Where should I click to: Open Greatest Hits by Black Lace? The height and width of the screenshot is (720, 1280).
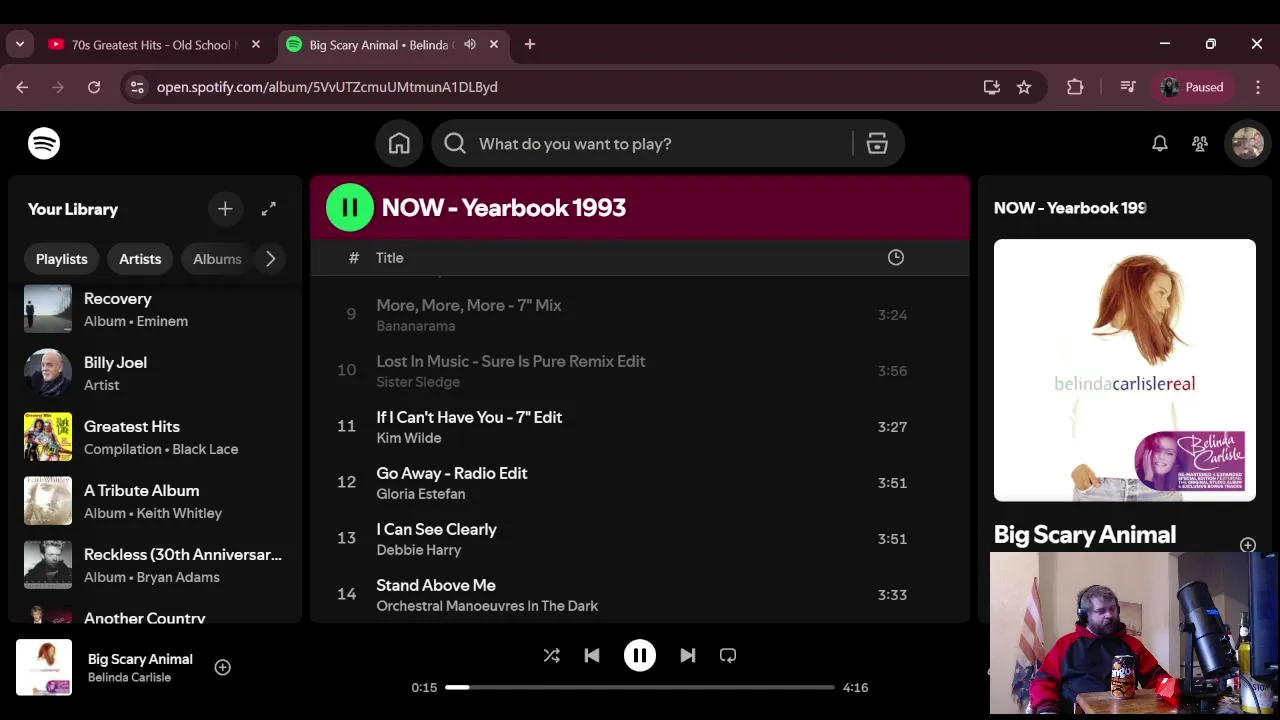coord(155,437)
